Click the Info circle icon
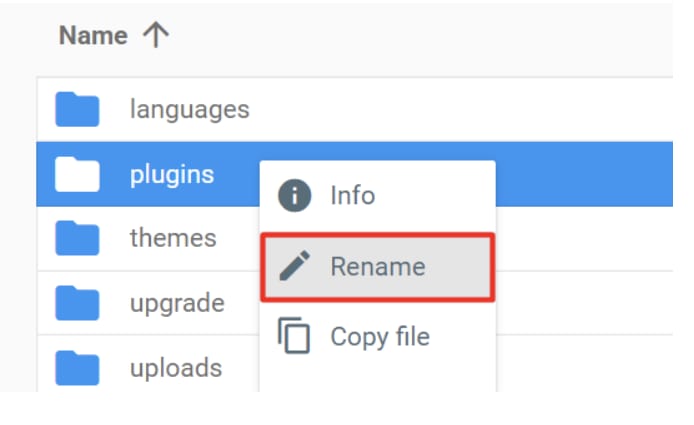Viewport: 694px width, 425px height. pyautogui.click(x=295, y=195)
